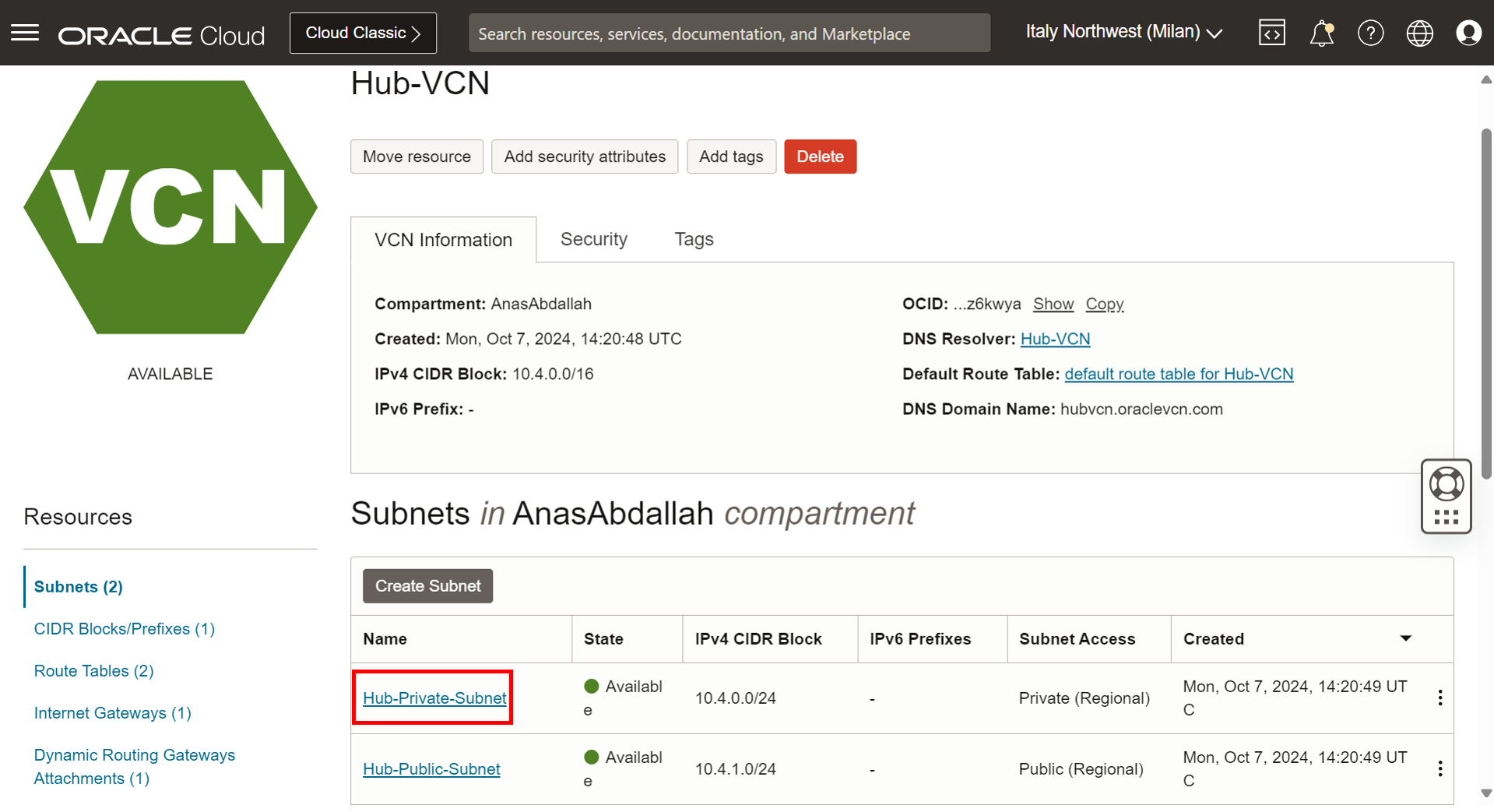Select Subnets (2) in Resources

tap(79, 586)
